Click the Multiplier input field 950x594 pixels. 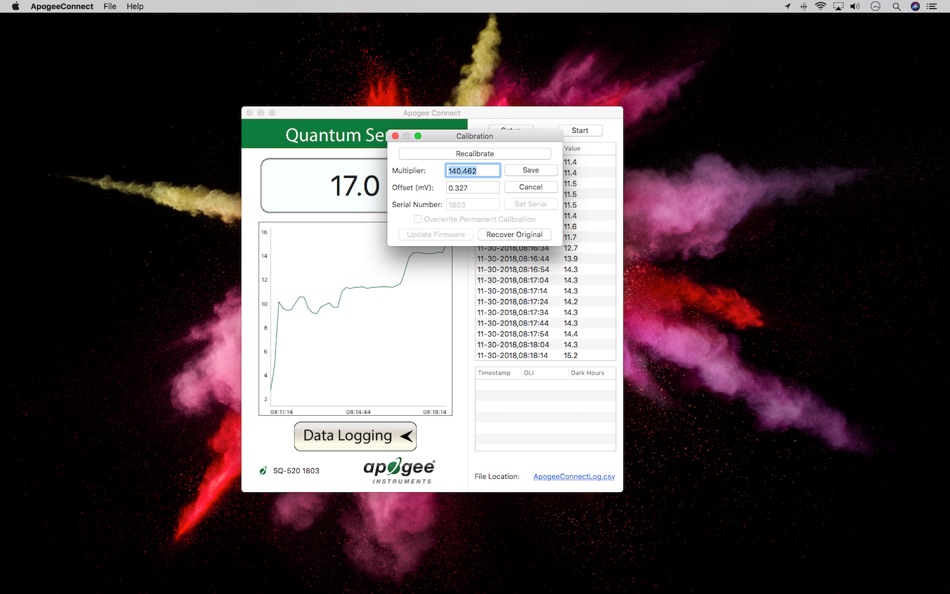click(473, 171)
